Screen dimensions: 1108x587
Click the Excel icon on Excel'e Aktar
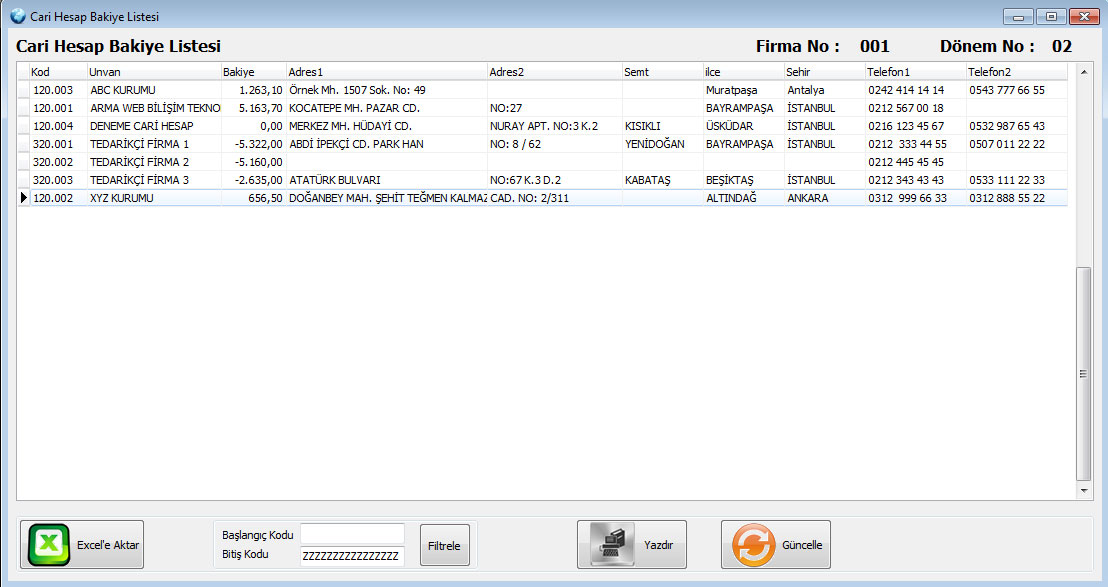(49, 545)
